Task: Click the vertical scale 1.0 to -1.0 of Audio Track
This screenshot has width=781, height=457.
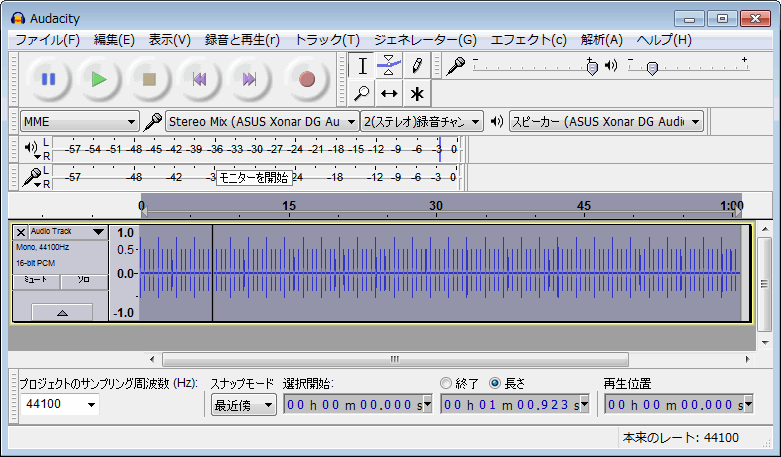Action: tap(125, 273)
